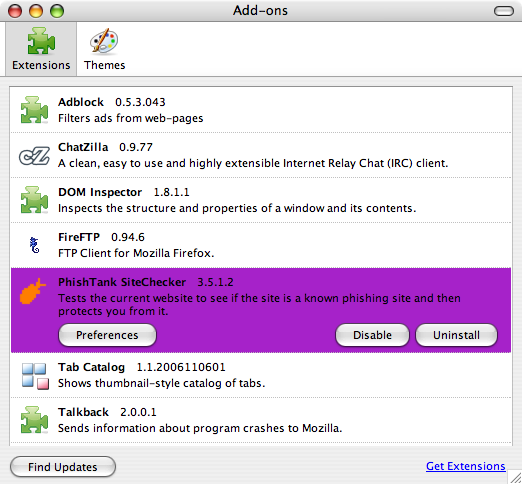Click the Adblock green puzzle icon
522x484 pixels.
[x=34, y=110]
